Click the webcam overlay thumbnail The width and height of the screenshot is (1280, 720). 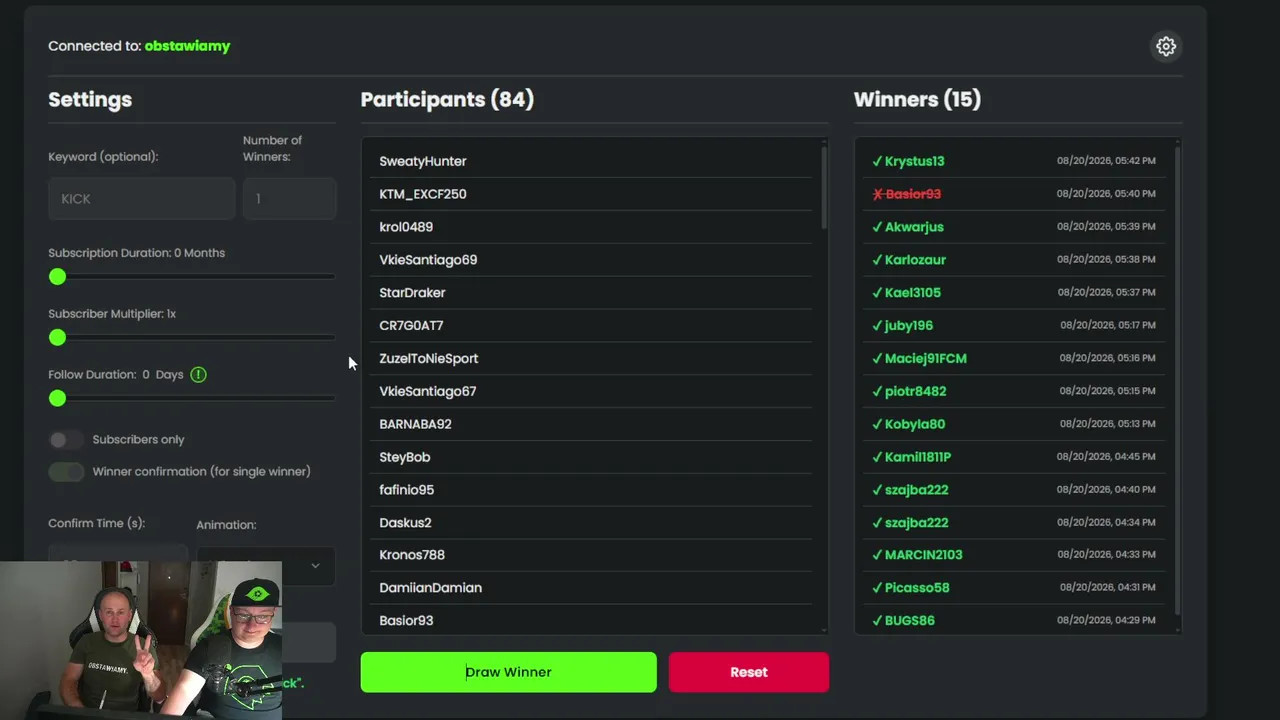(141, 640)
